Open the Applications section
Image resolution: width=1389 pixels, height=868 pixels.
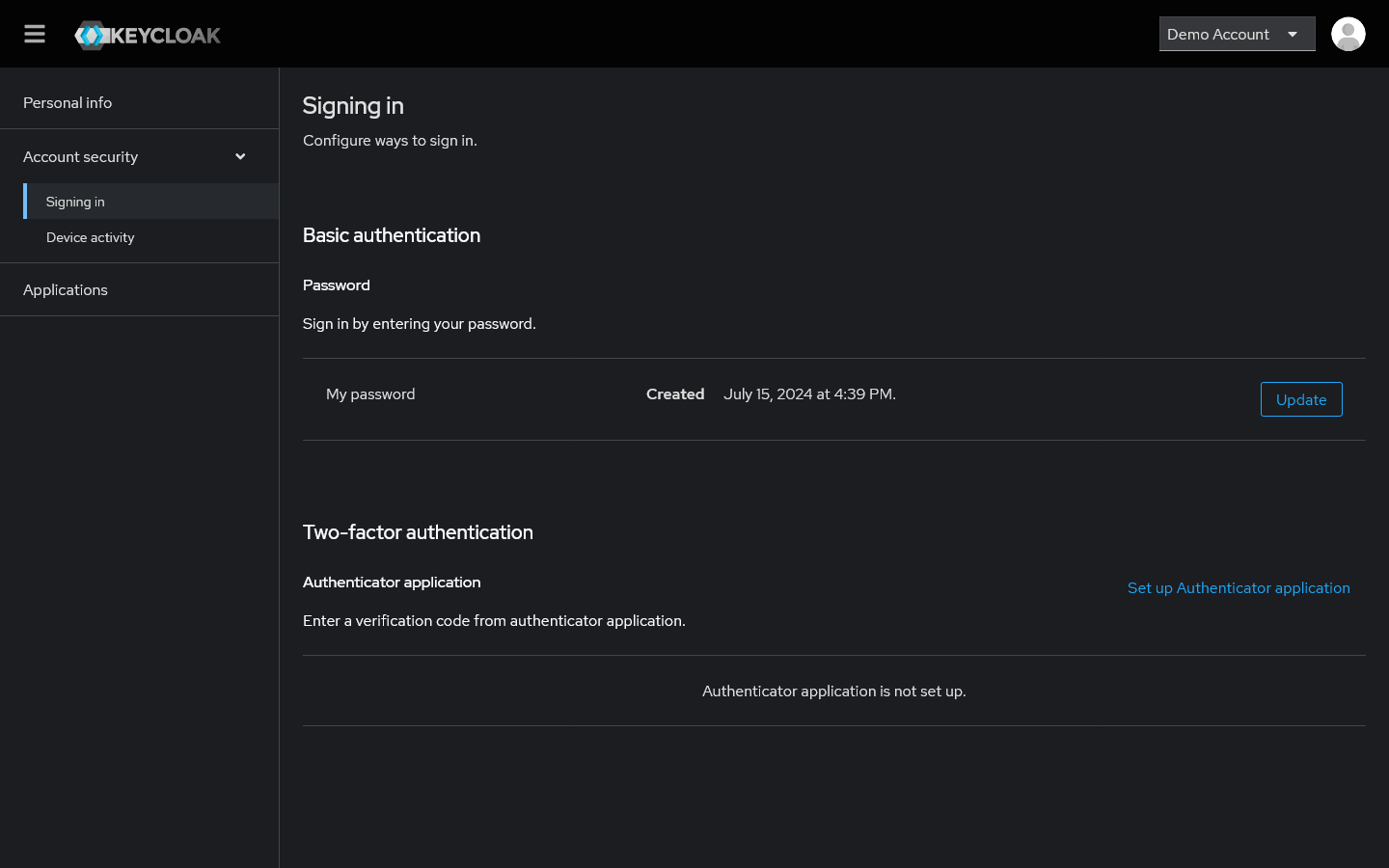click(x=65, y=289)
